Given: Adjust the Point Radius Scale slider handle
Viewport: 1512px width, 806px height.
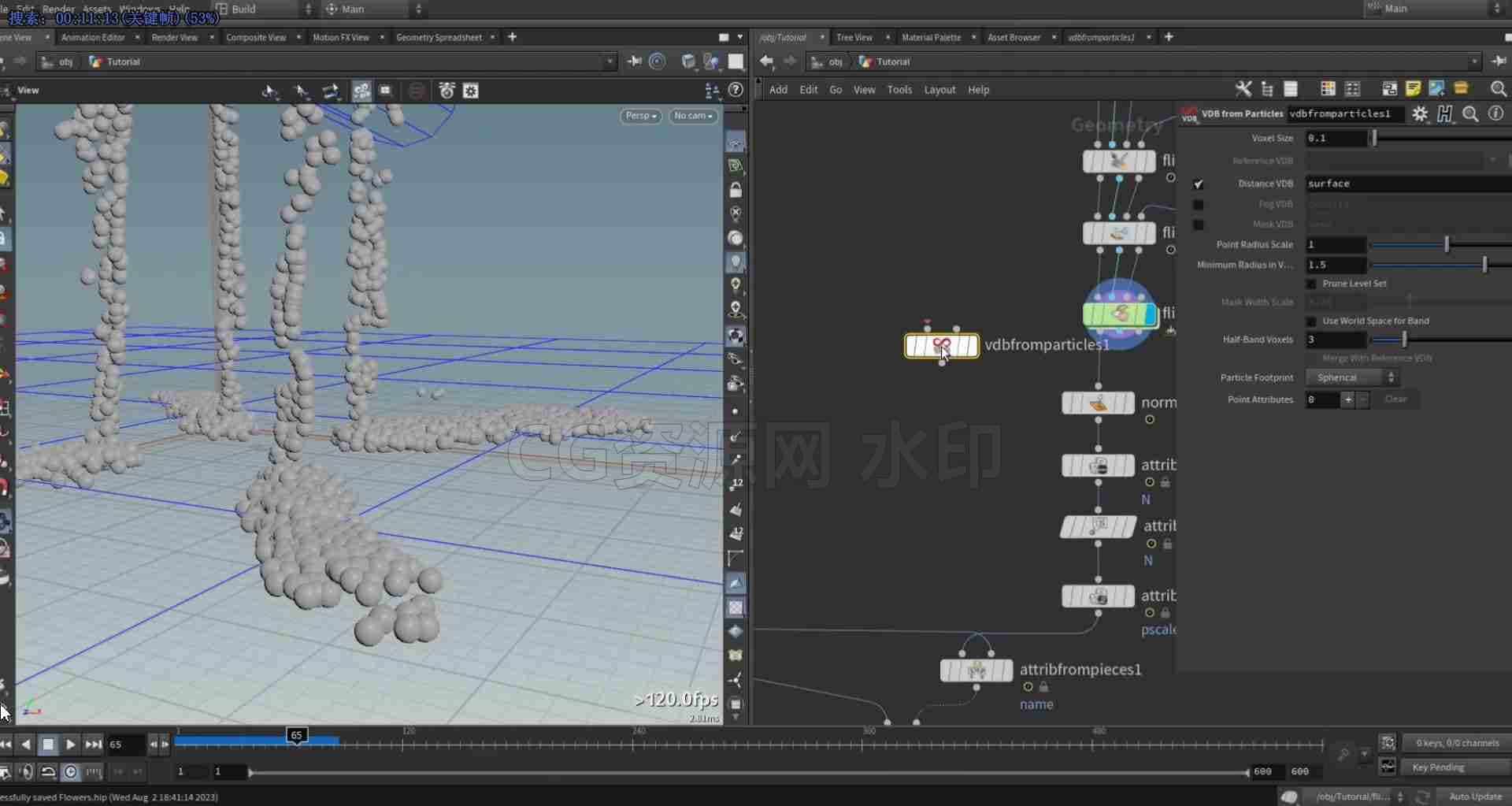Looking at the screenshot, I should coord(1447,244).
